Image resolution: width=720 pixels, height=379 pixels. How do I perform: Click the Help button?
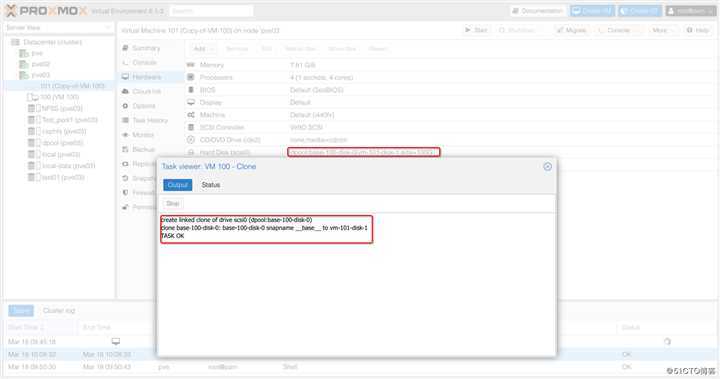[698, 30]
